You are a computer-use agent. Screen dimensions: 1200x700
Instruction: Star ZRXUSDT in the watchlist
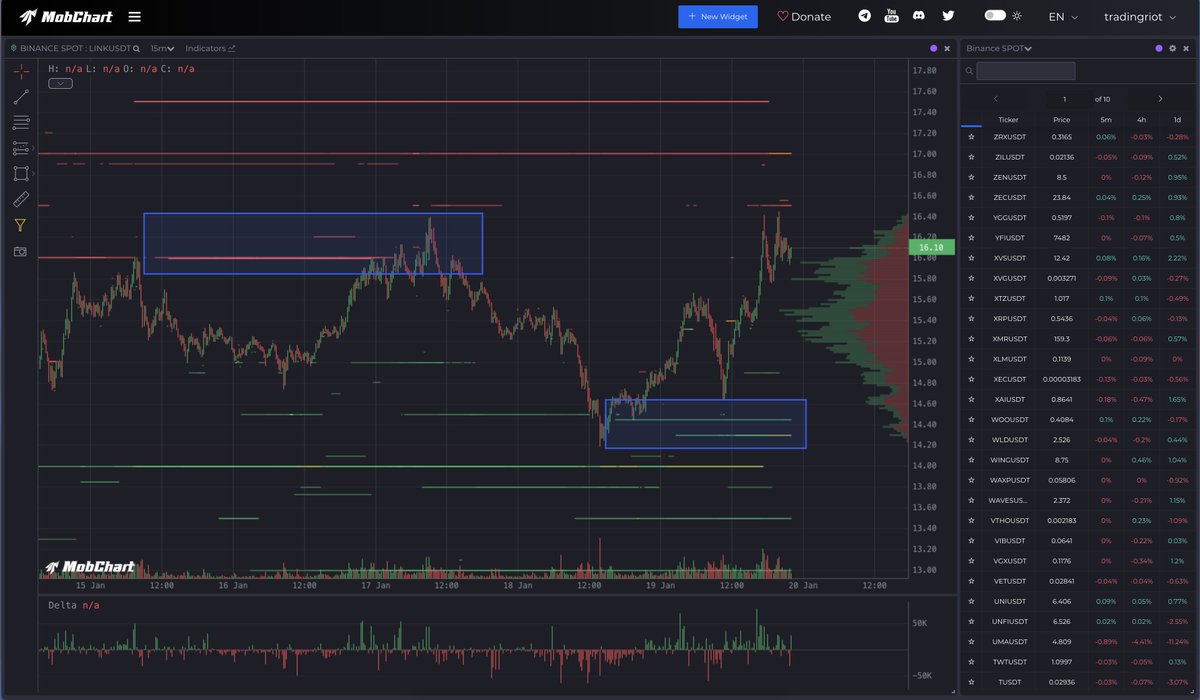971,136
